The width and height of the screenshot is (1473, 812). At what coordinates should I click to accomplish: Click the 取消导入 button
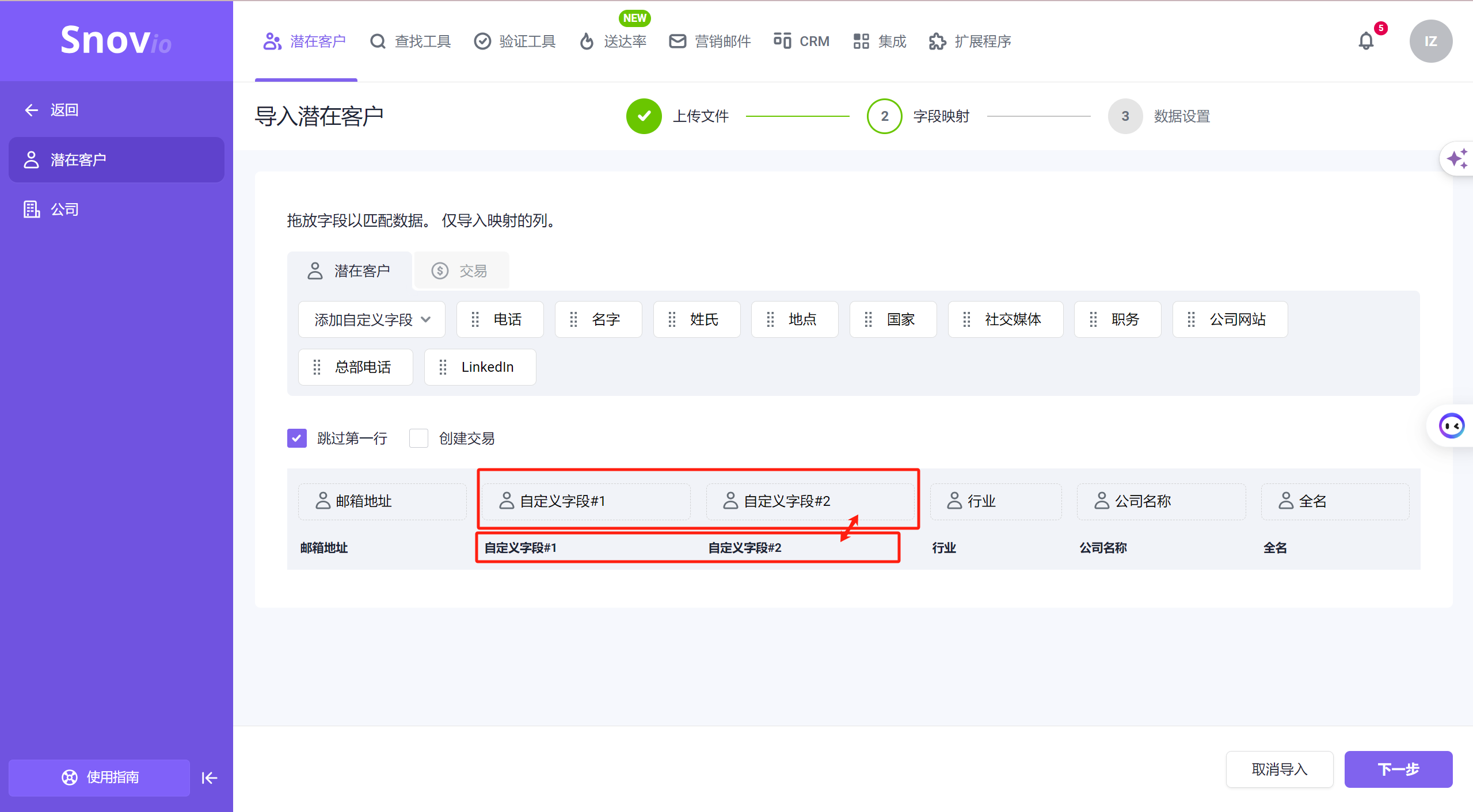pos(1280,769)
